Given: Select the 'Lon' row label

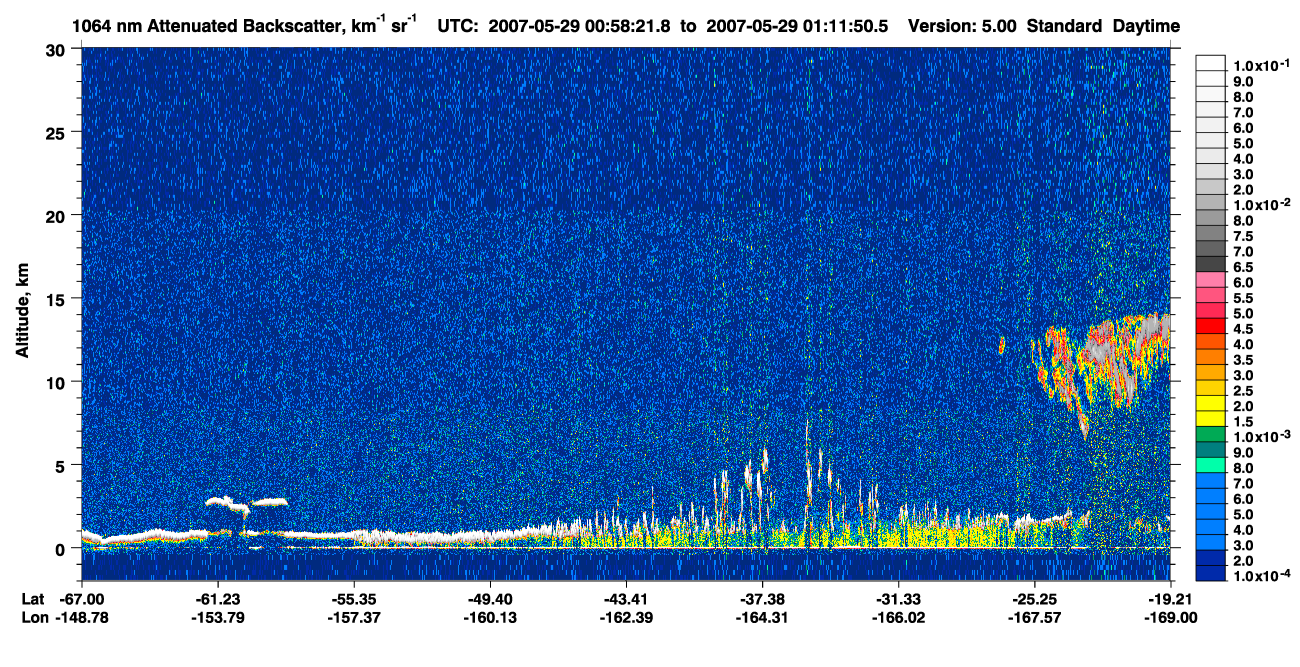Looking at the screenshot, I should (x=34, y=618).
